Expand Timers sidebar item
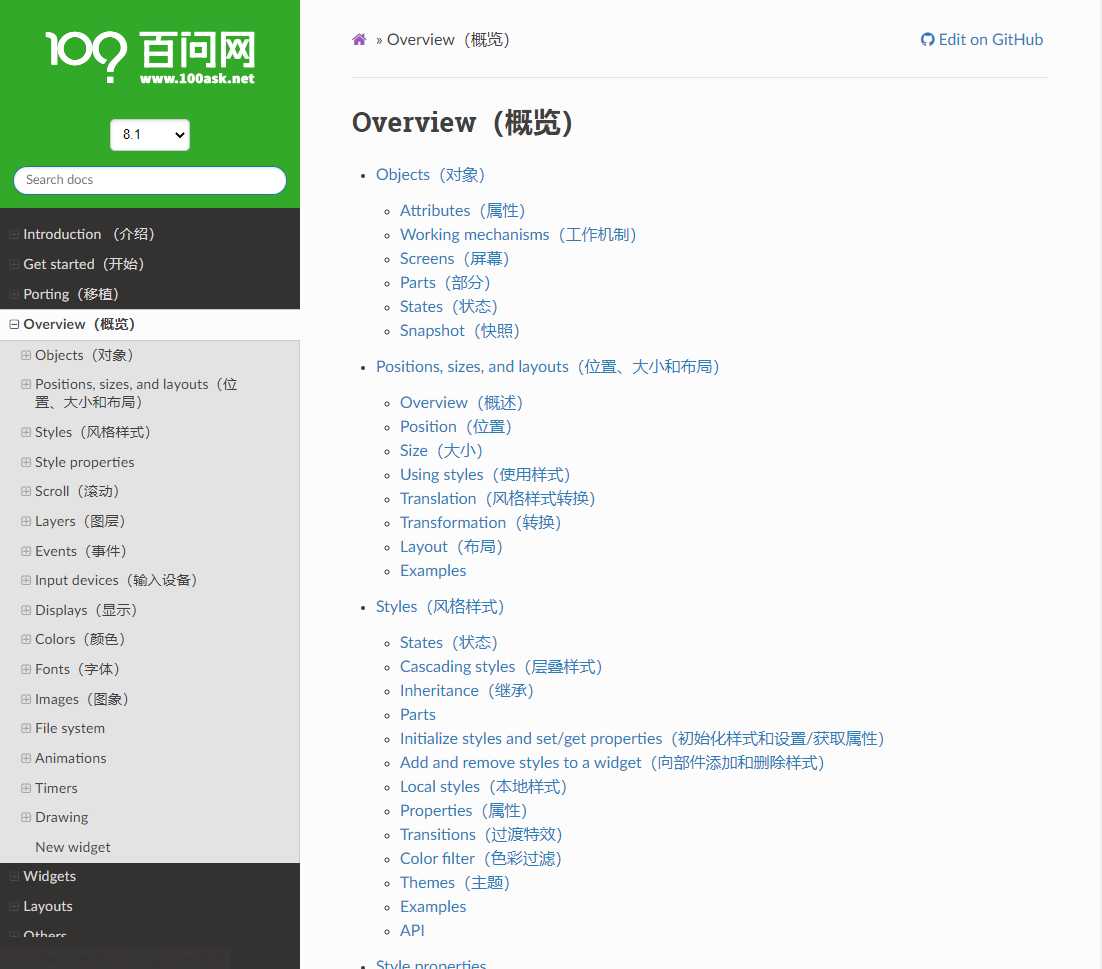This screenshot has width=1102, height=969. coord(26,788)
